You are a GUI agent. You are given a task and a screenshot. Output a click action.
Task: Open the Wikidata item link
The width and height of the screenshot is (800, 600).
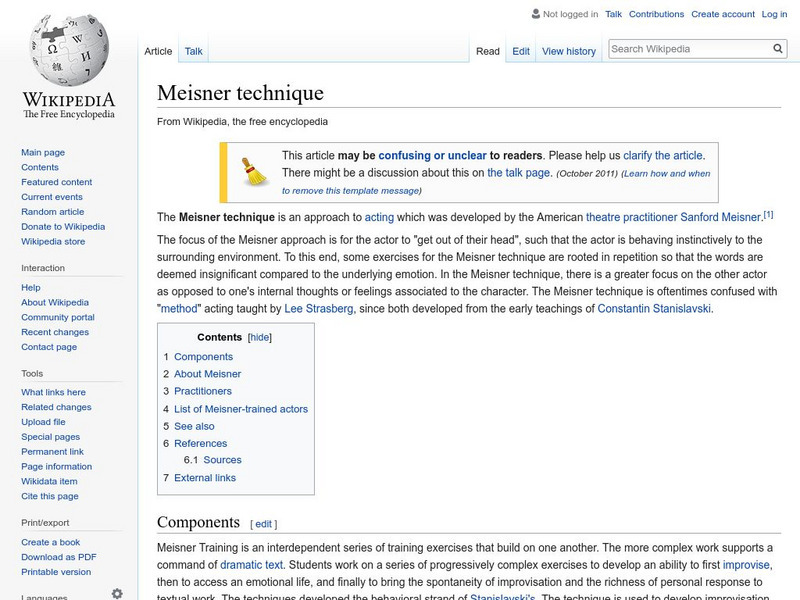pyautogui.click(x=49, y=481)
